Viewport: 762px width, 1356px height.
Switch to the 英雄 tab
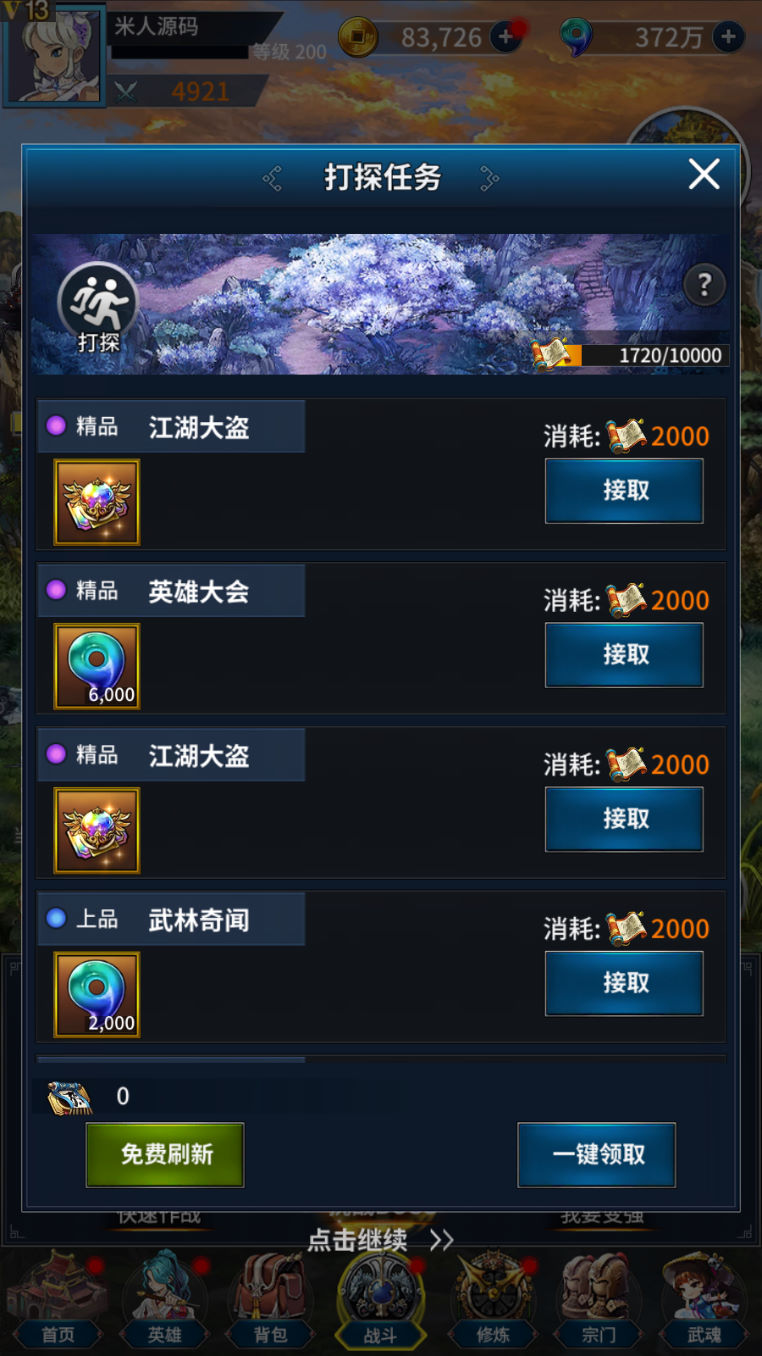pos(165,1300)
